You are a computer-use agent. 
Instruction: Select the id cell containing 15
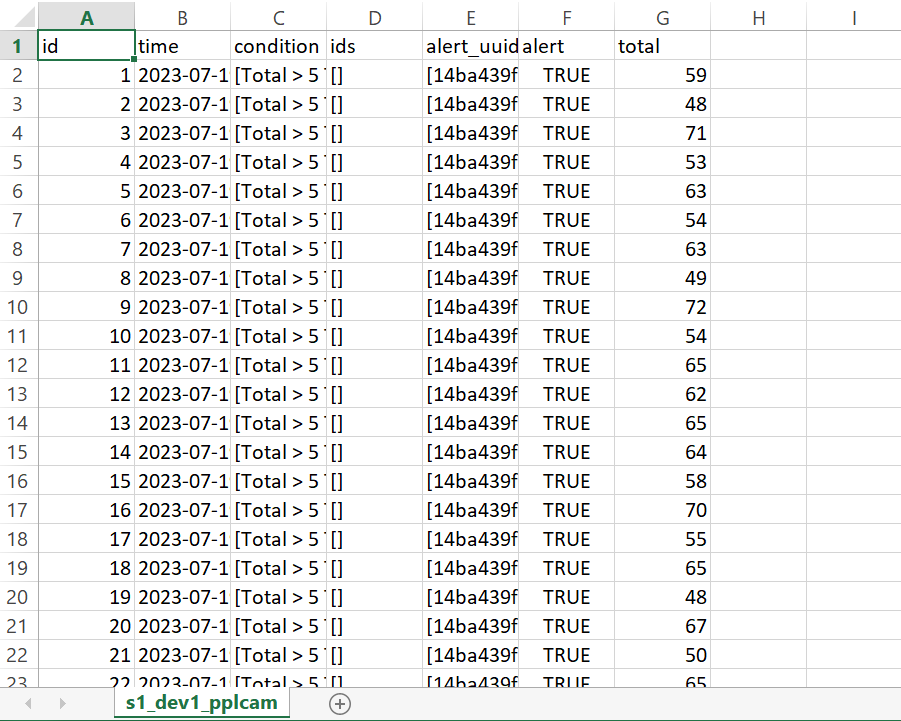(86, 481)
